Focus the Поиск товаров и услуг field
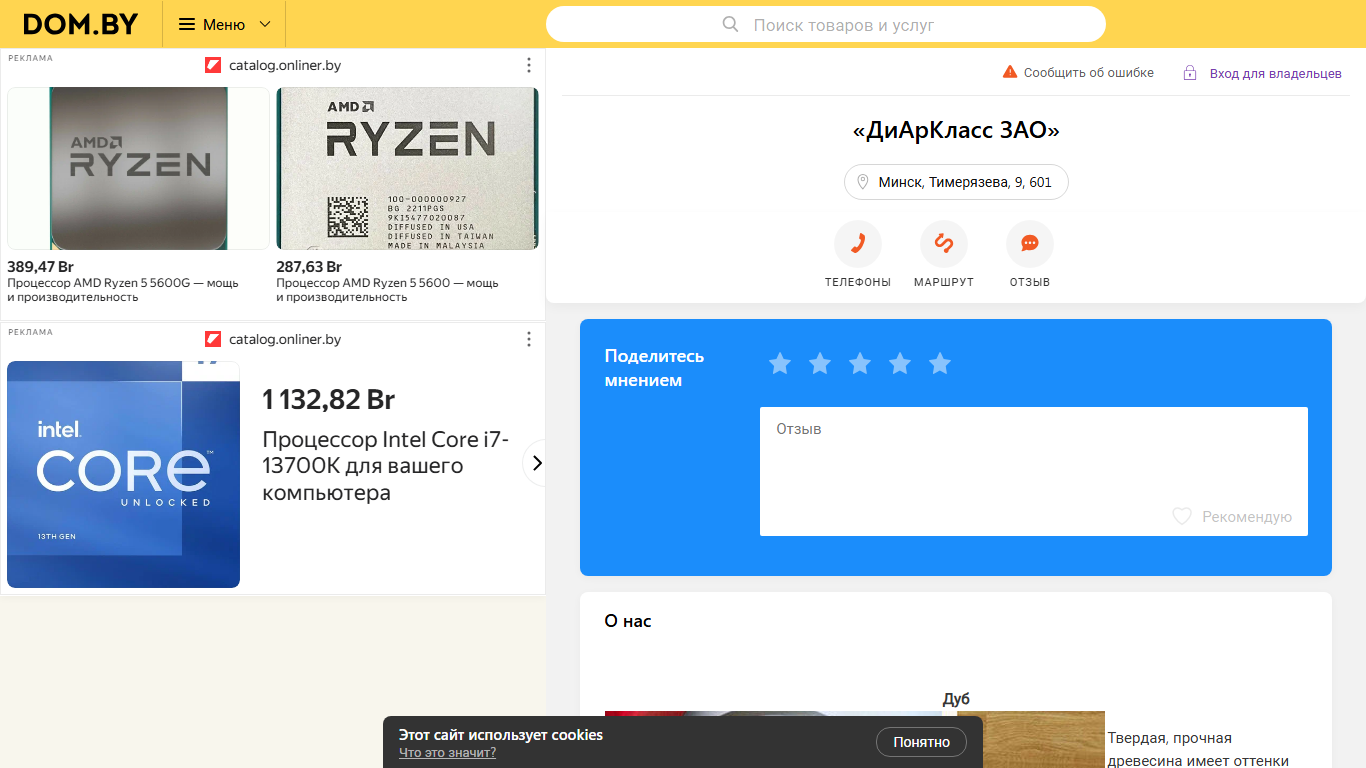Image resolution: width=1366 pixels, height=768 pixels. (826, 24)
